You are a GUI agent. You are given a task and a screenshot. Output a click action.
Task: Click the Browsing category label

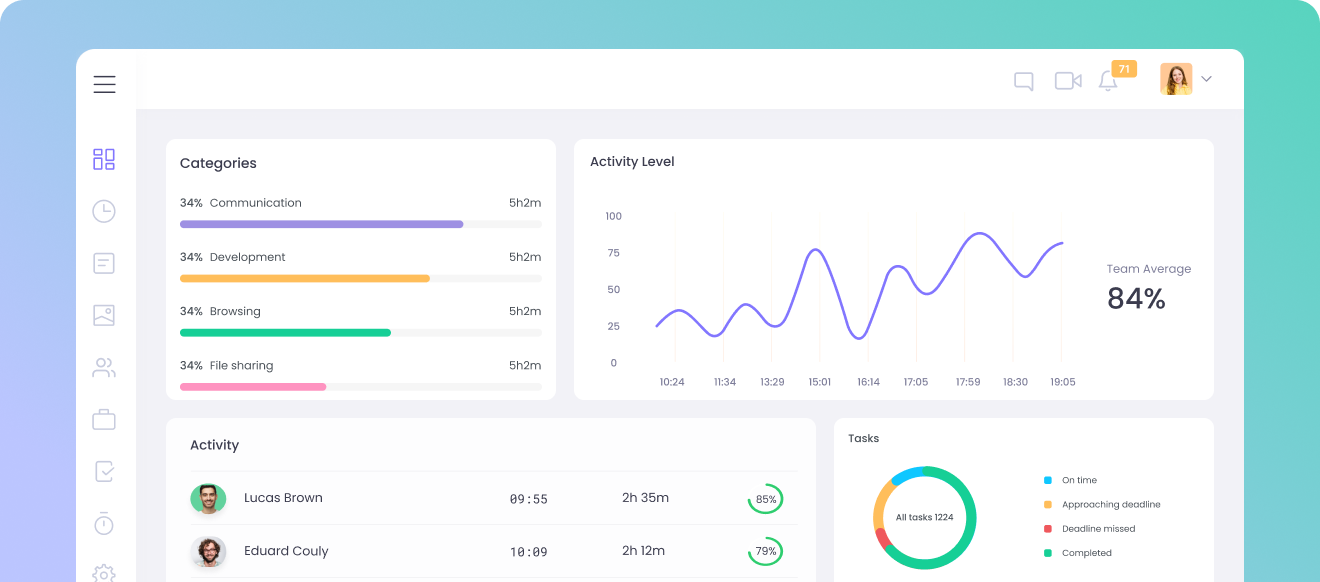(235, 311)
